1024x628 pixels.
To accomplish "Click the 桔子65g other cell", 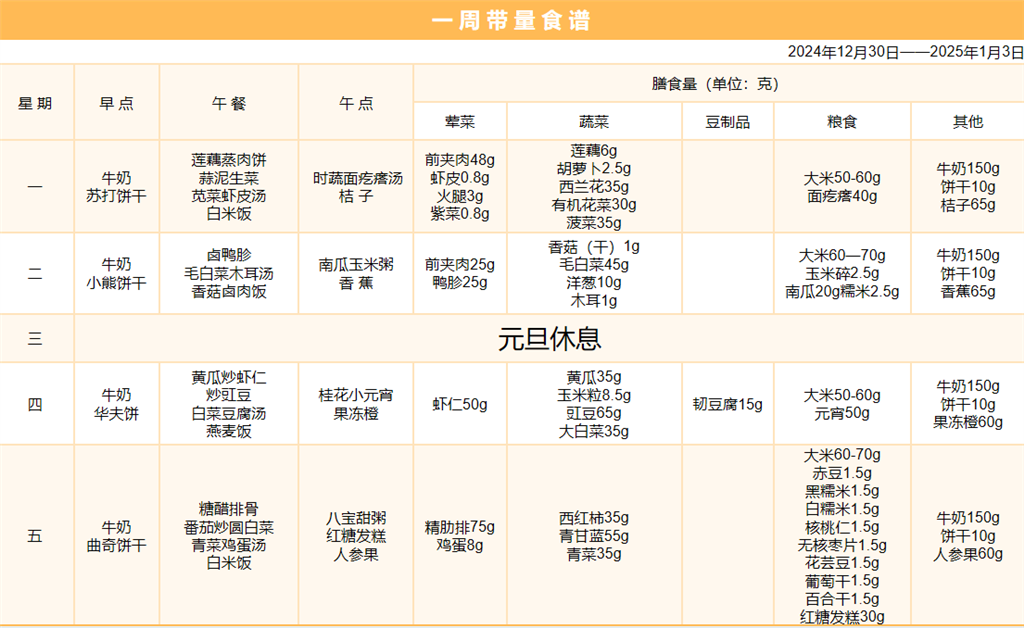I will tap(968, 205).
